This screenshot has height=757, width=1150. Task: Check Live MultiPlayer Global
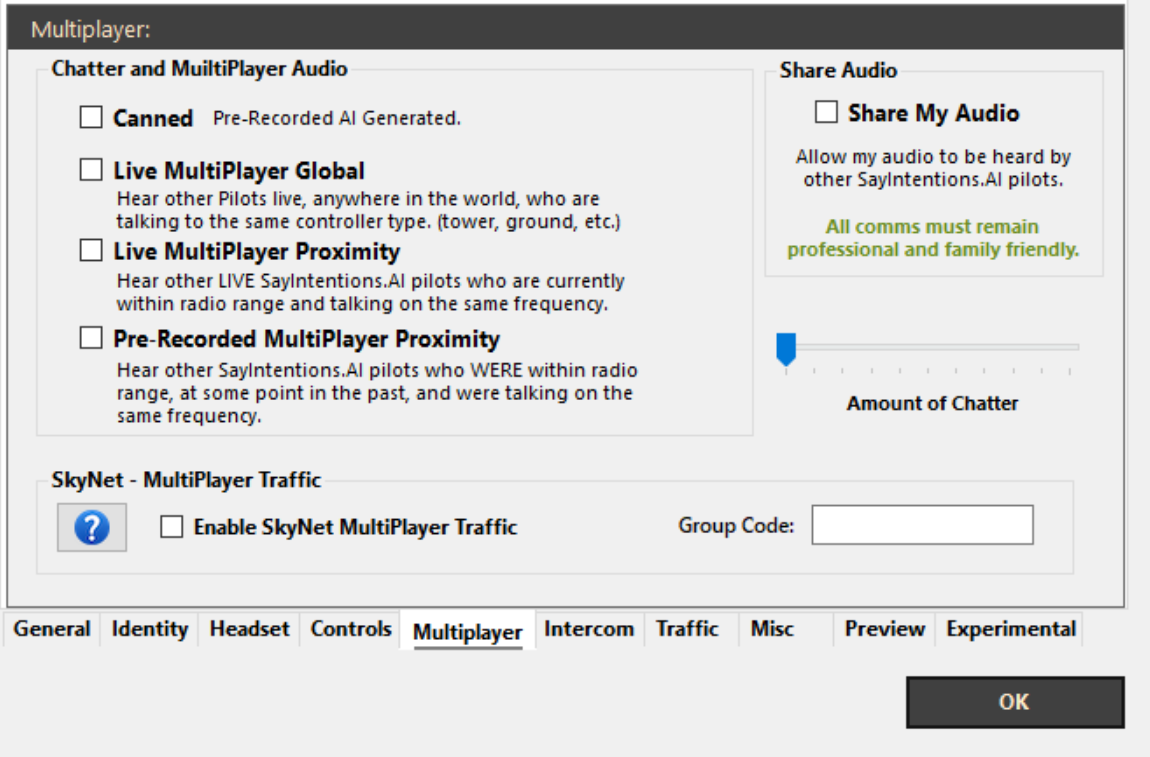[91, 169]
